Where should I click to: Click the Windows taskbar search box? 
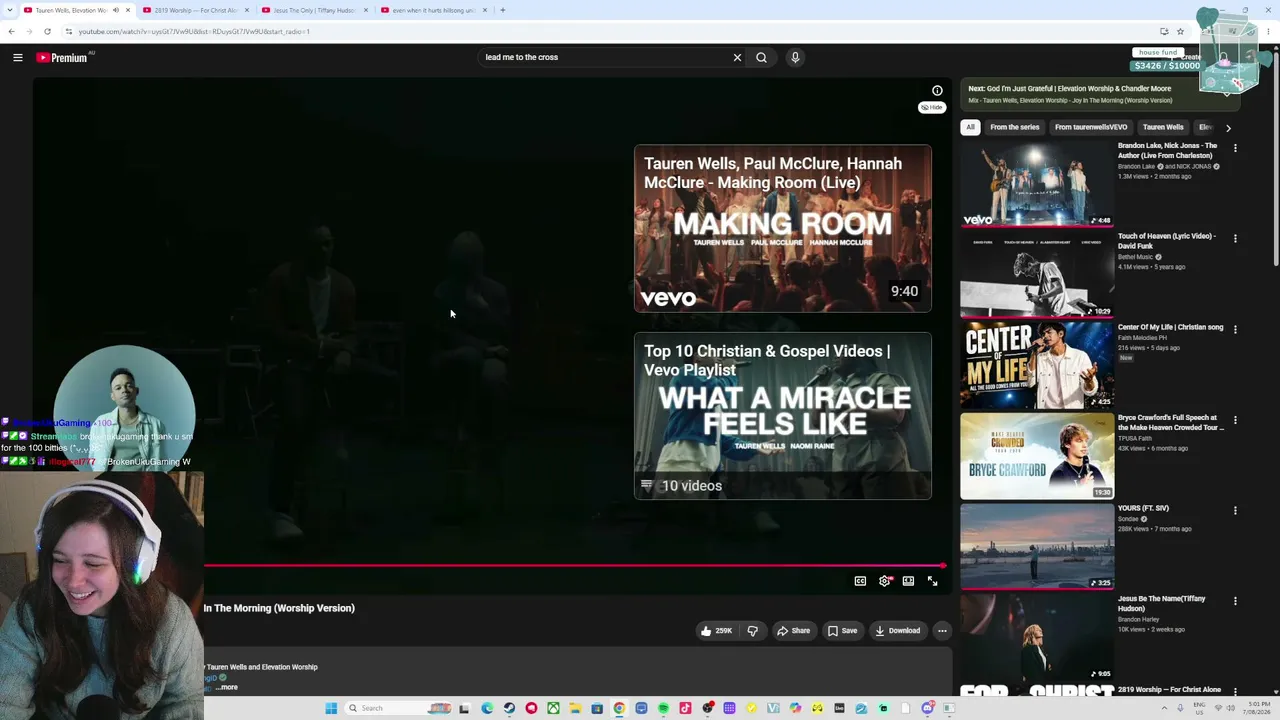click(x=400, y=708)
